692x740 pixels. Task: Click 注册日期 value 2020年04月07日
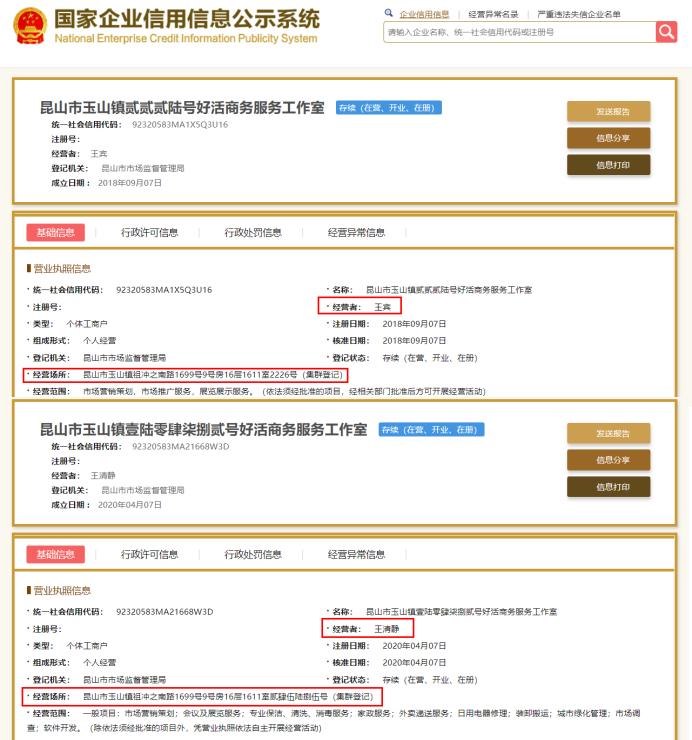[414, 646]
